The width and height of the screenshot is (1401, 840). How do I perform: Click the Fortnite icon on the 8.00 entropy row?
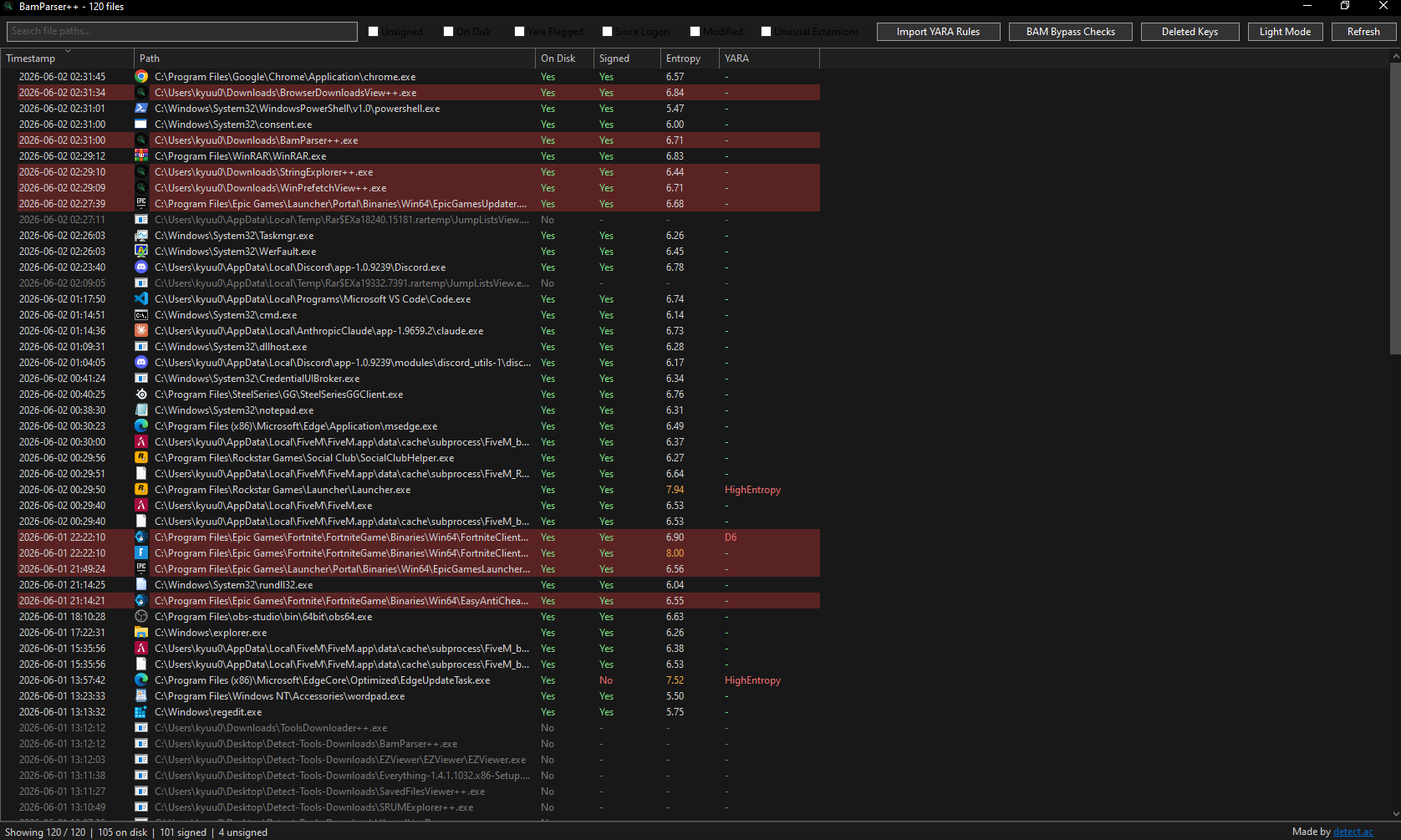141,553
